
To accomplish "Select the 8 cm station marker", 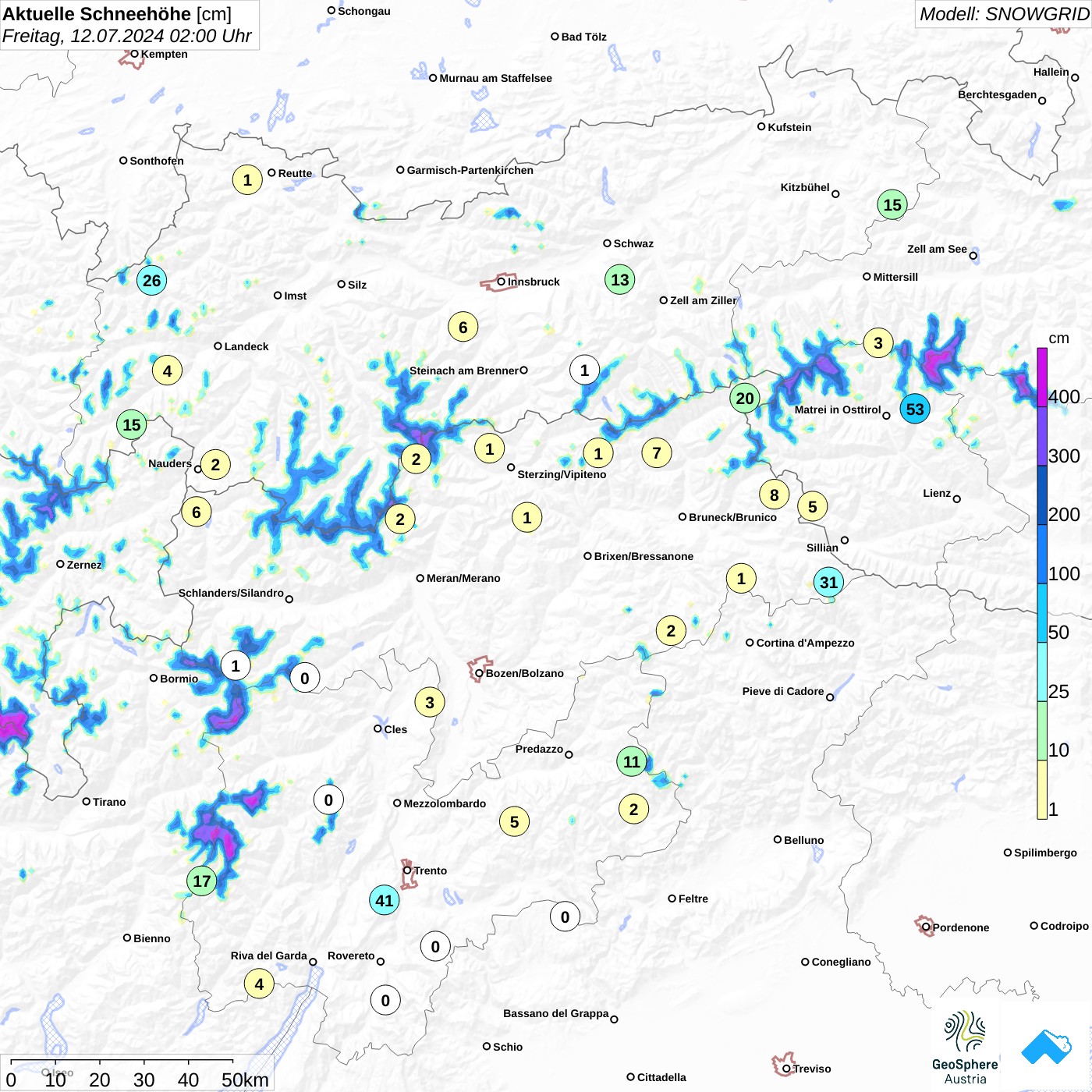I will (x=775, y=495).
